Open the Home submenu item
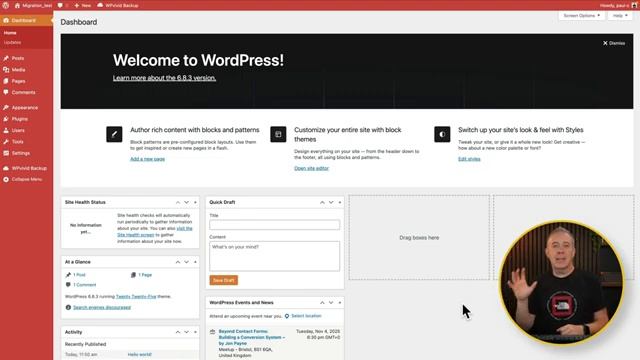The image size is (640, 360). (10, 33)
